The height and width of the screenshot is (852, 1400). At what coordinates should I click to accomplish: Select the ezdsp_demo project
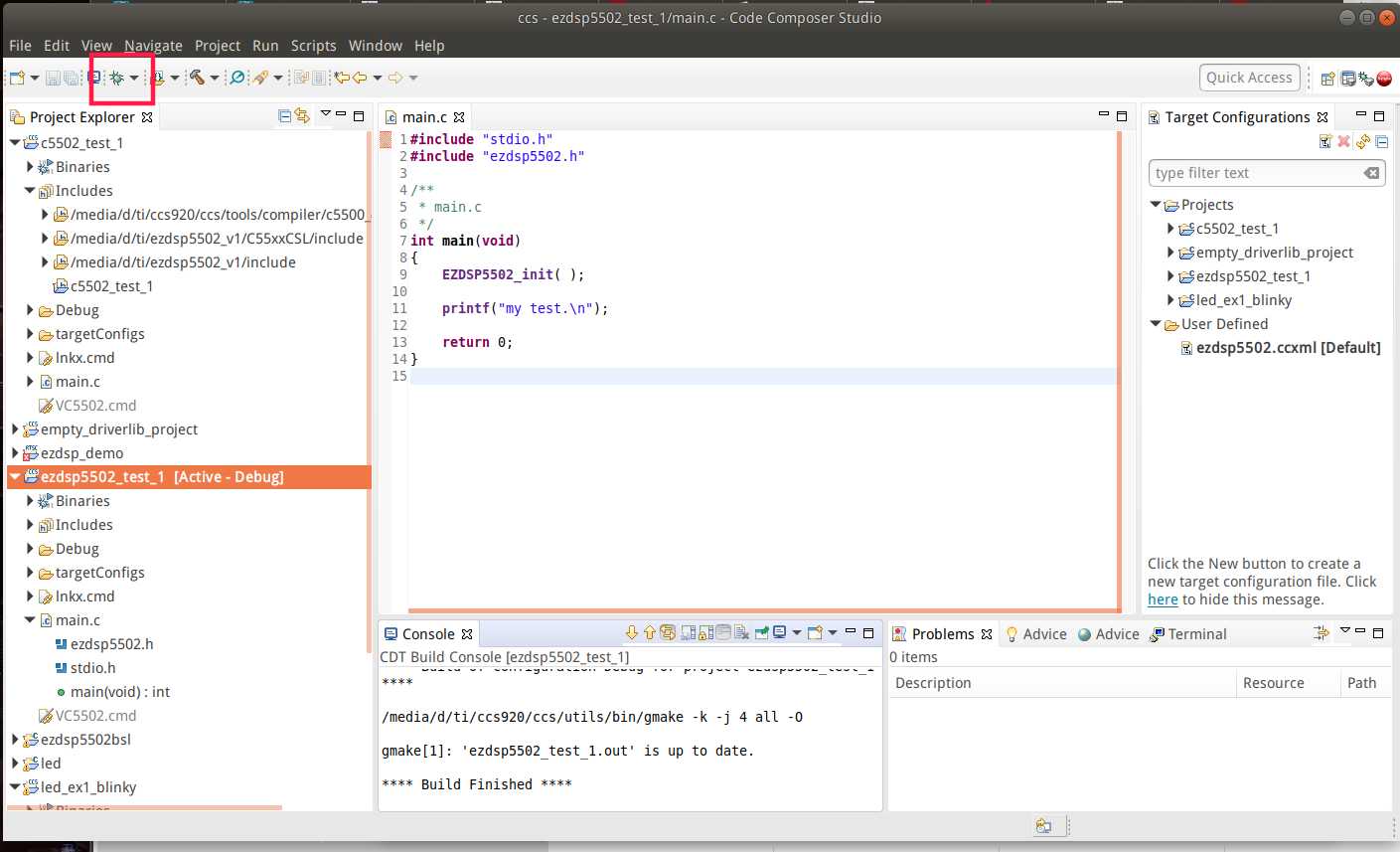[x=73, y=453]
